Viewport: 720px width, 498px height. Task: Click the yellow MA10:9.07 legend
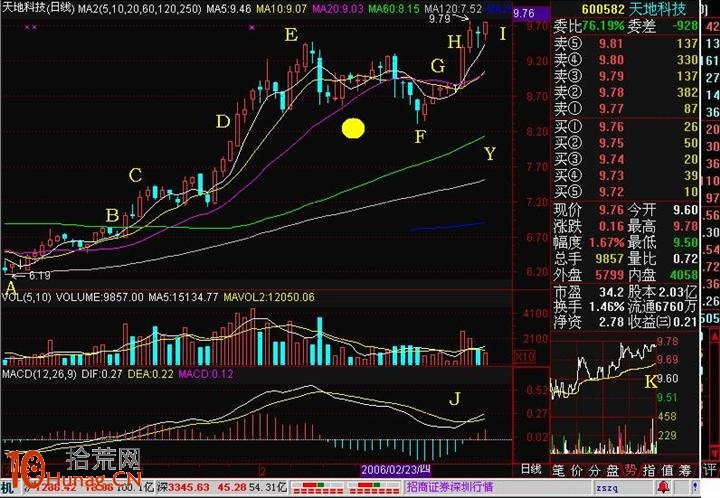point(281,9)
